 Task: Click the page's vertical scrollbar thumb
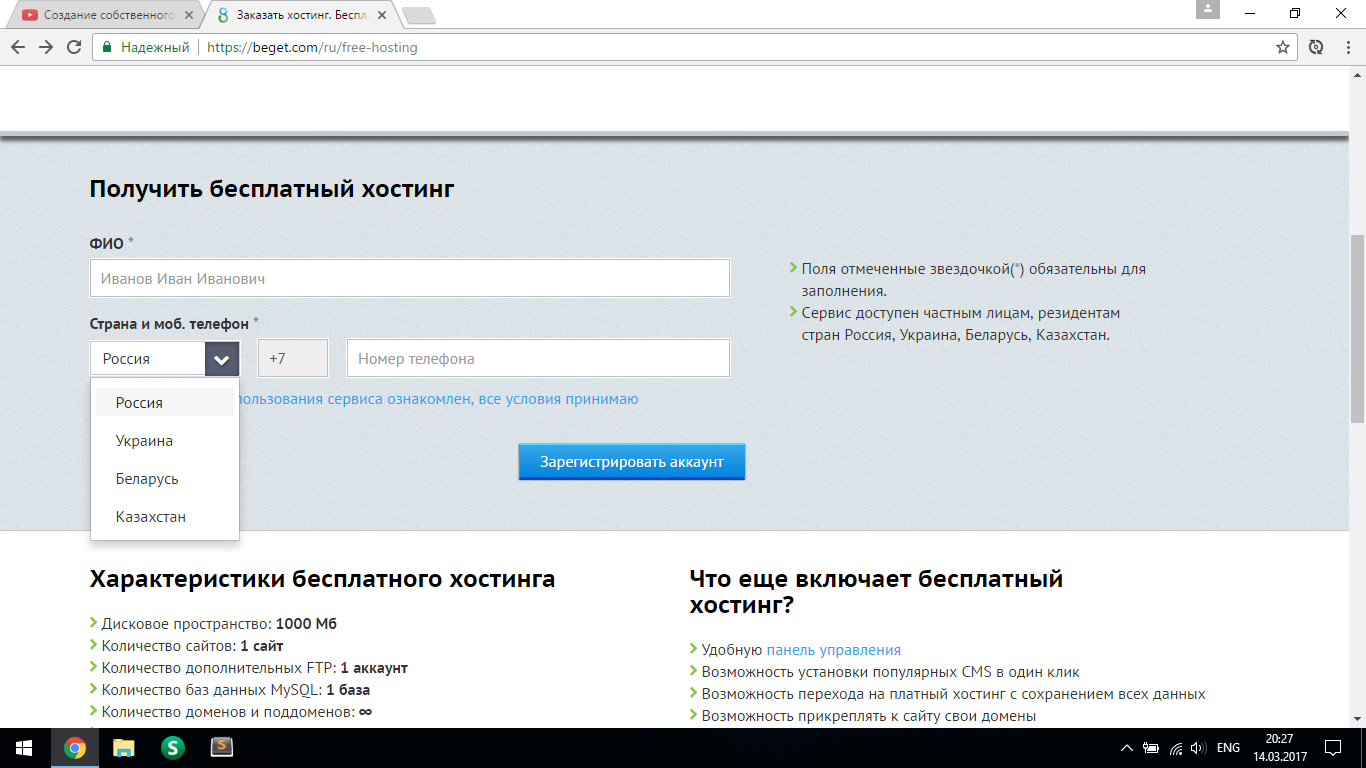(x=1357, y=328)
